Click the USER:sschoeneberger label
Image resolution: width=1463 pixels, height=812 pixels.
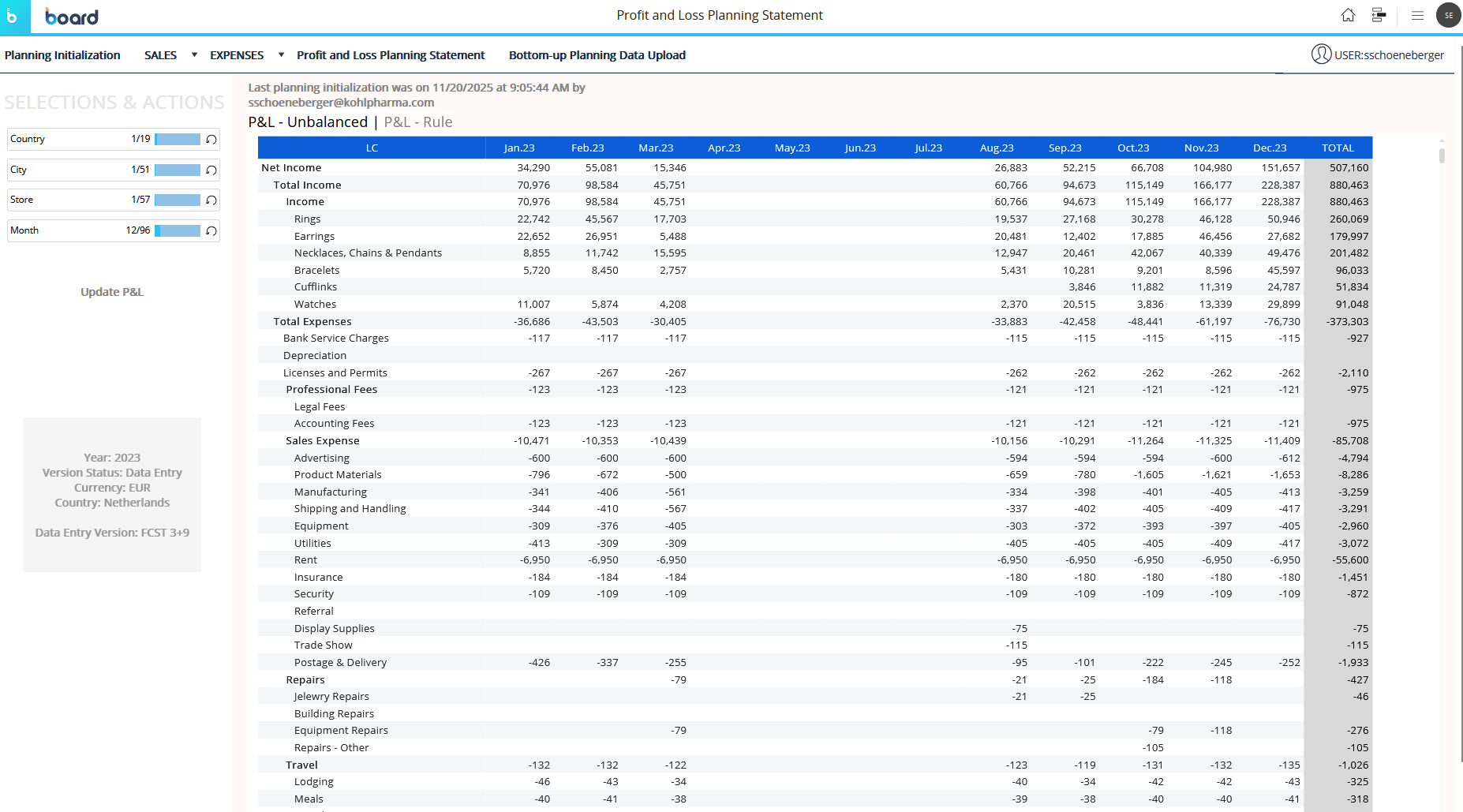click(1389, 55)
